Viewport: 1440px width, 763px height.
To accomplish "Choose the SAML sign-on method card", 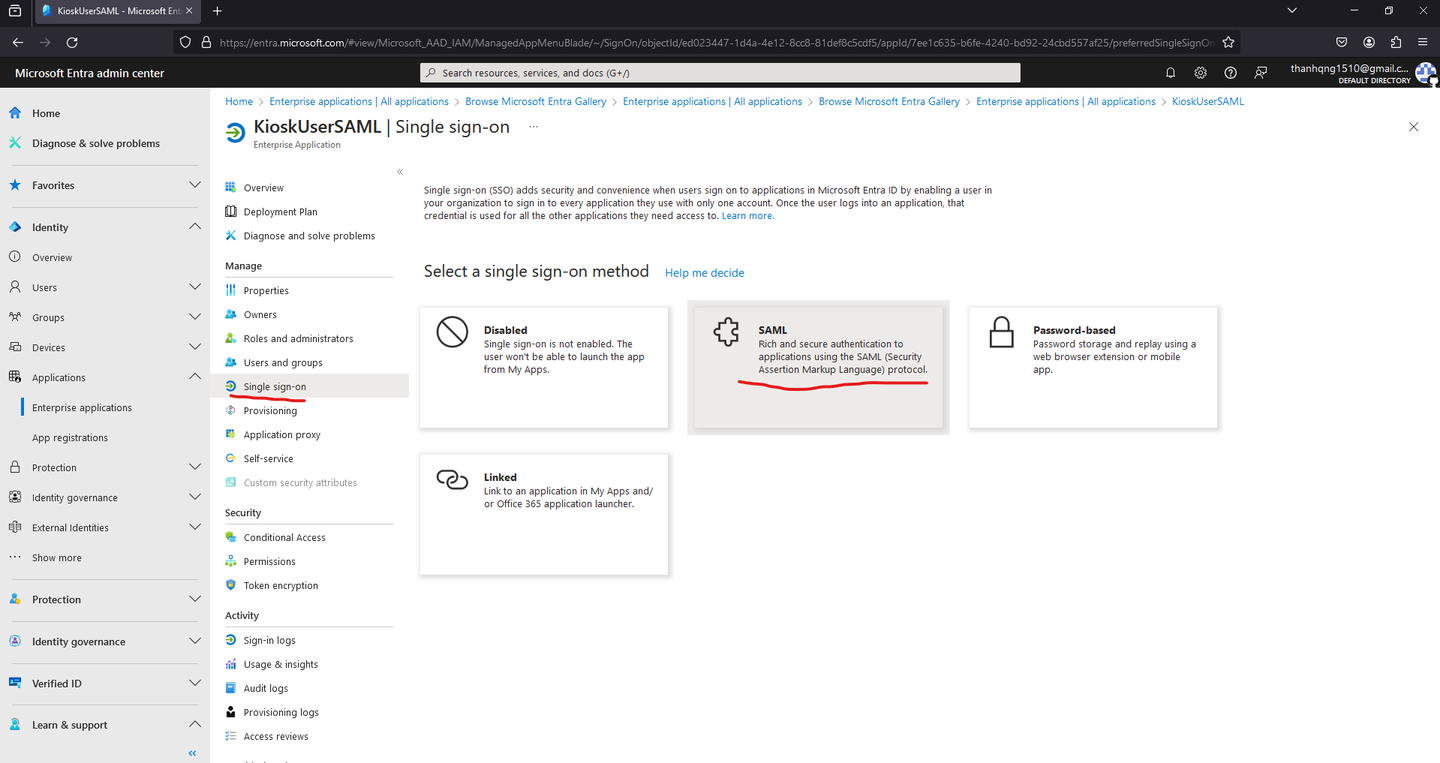I will 819,368.
